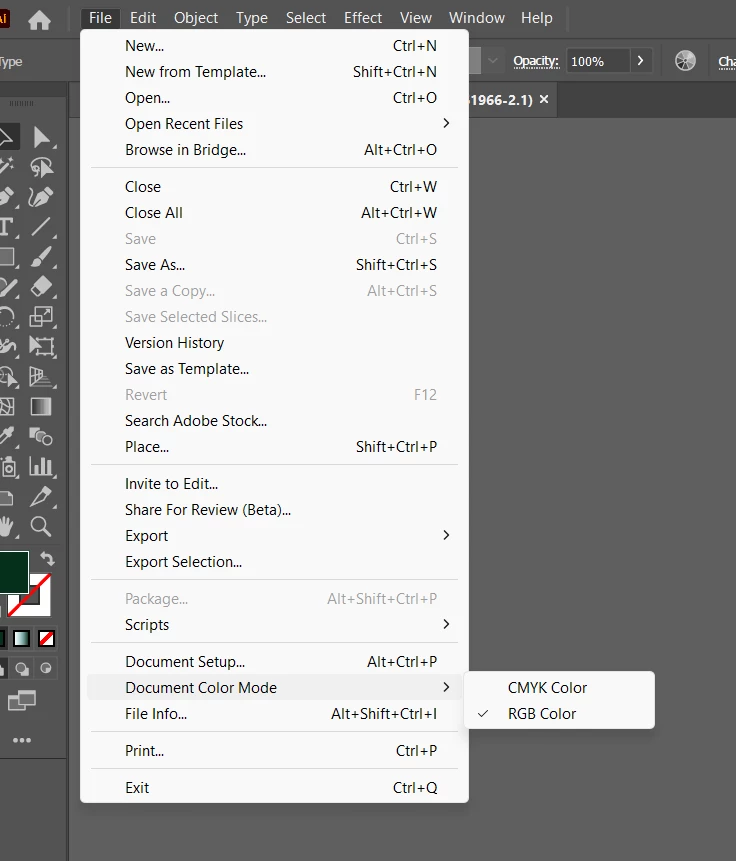
Task: Click the Opacity 100% input field
Action: [x=598, y=61]
